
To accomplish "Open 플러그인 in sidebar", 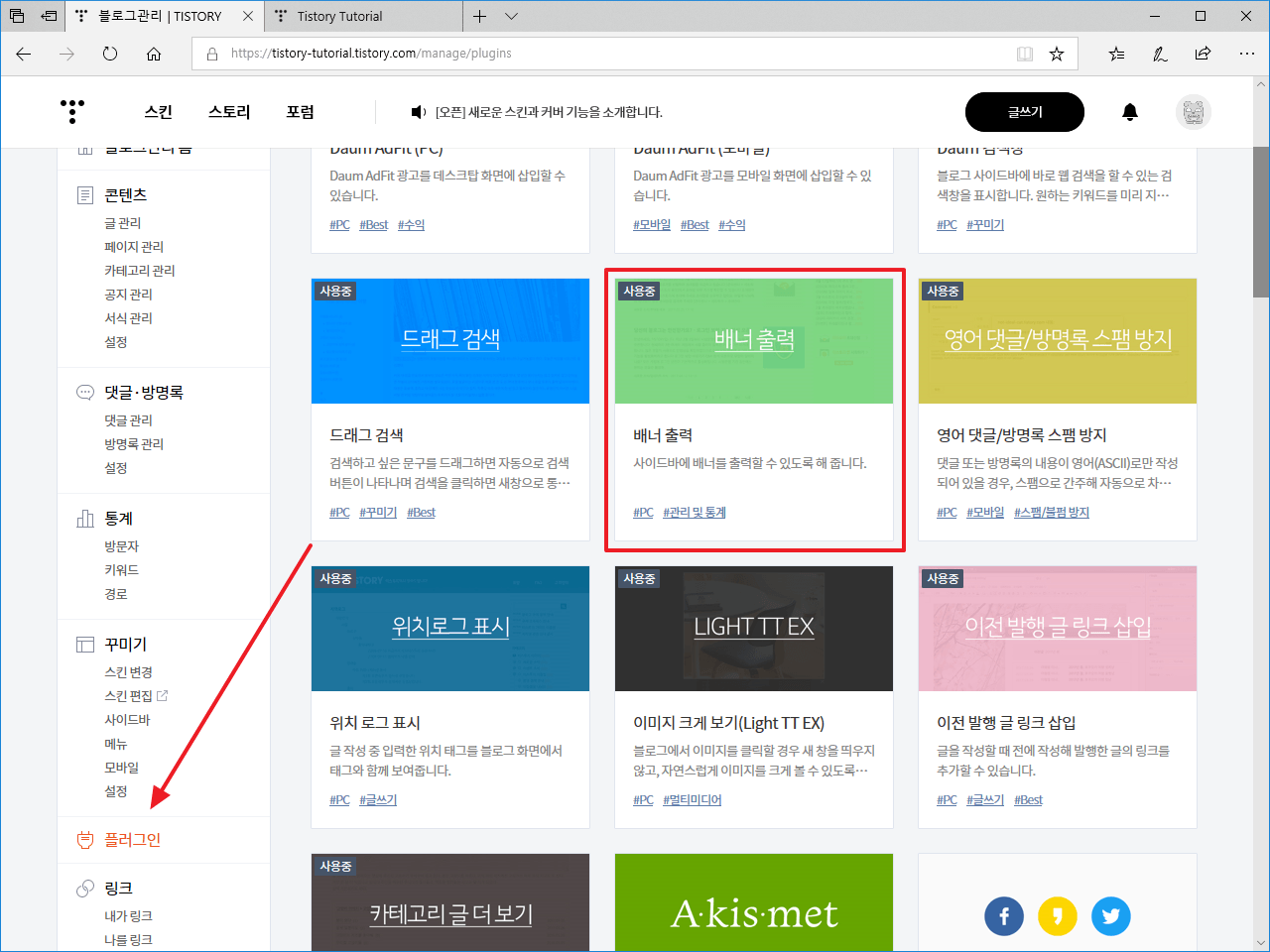I will [133, 840].
